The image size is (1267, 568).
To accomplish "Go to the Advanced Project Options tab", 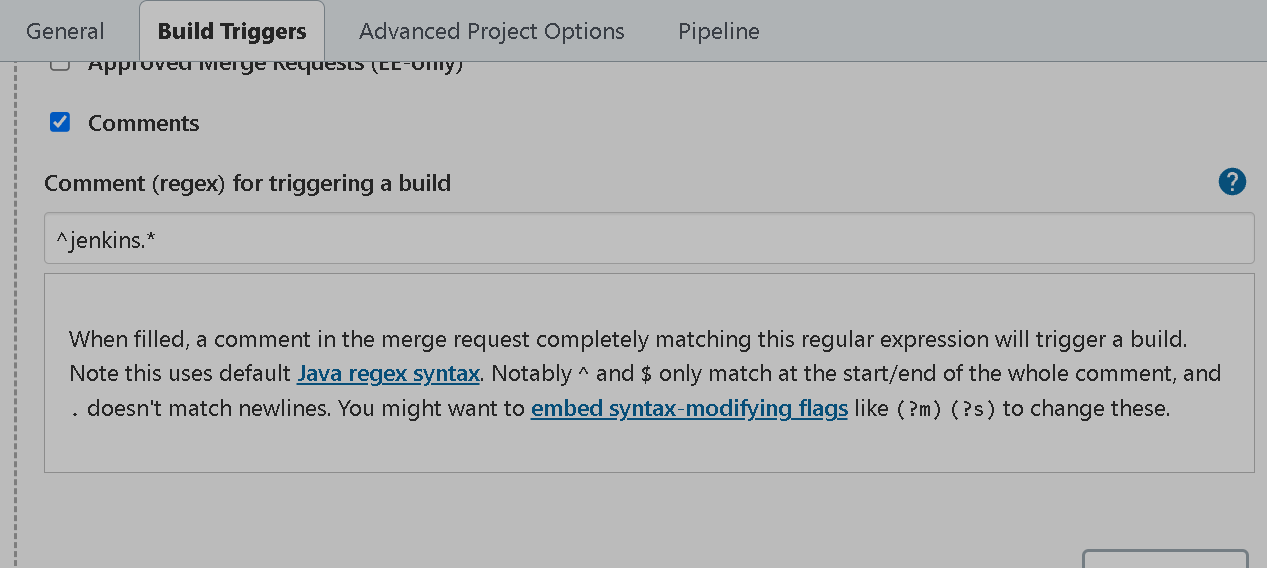I will point(492,31).
